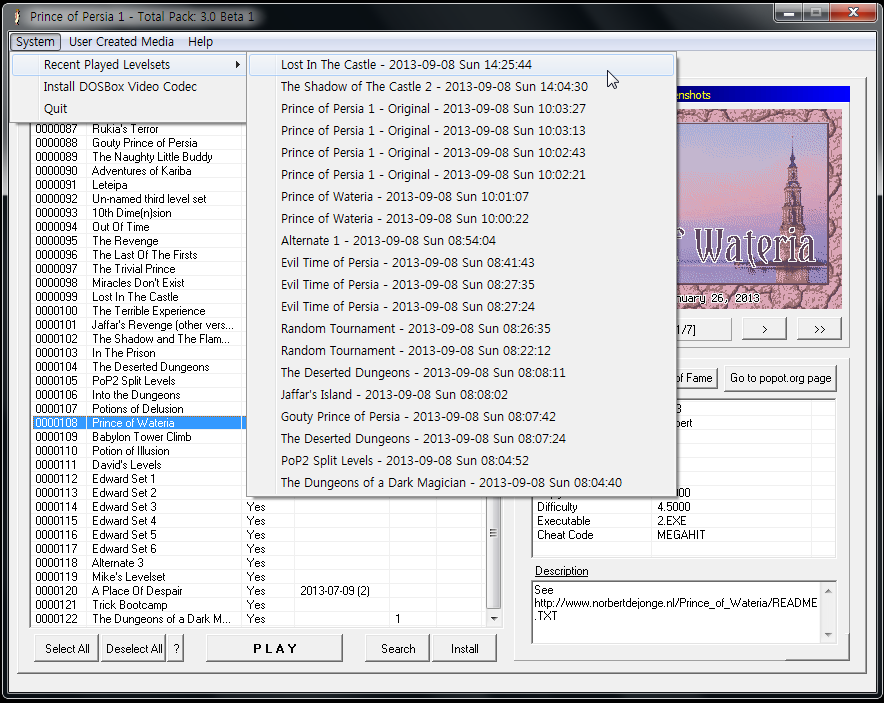The image size is (884, 703).
Task: Choose recent PoP2 Split Levels 08:04:52
Action: click(x=461, y=461)
